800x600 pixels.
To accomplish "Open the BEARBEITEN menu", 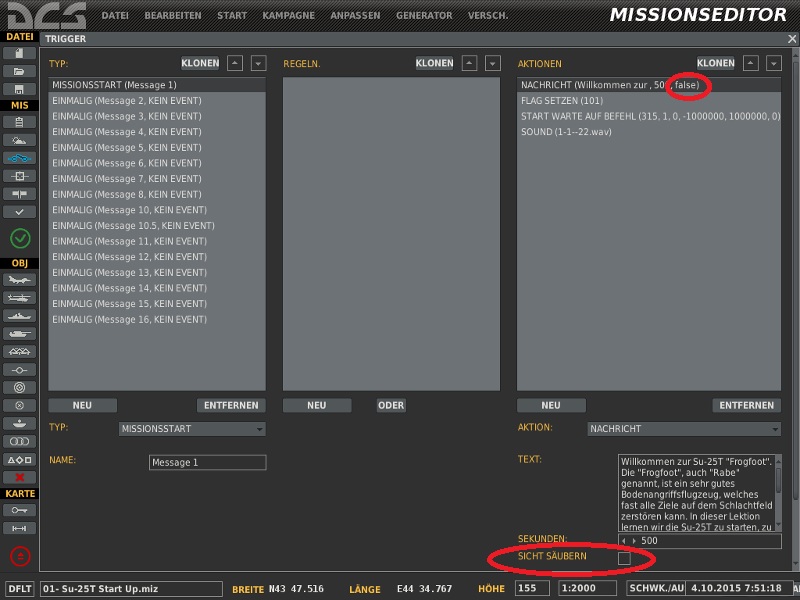I will [173, 16].
